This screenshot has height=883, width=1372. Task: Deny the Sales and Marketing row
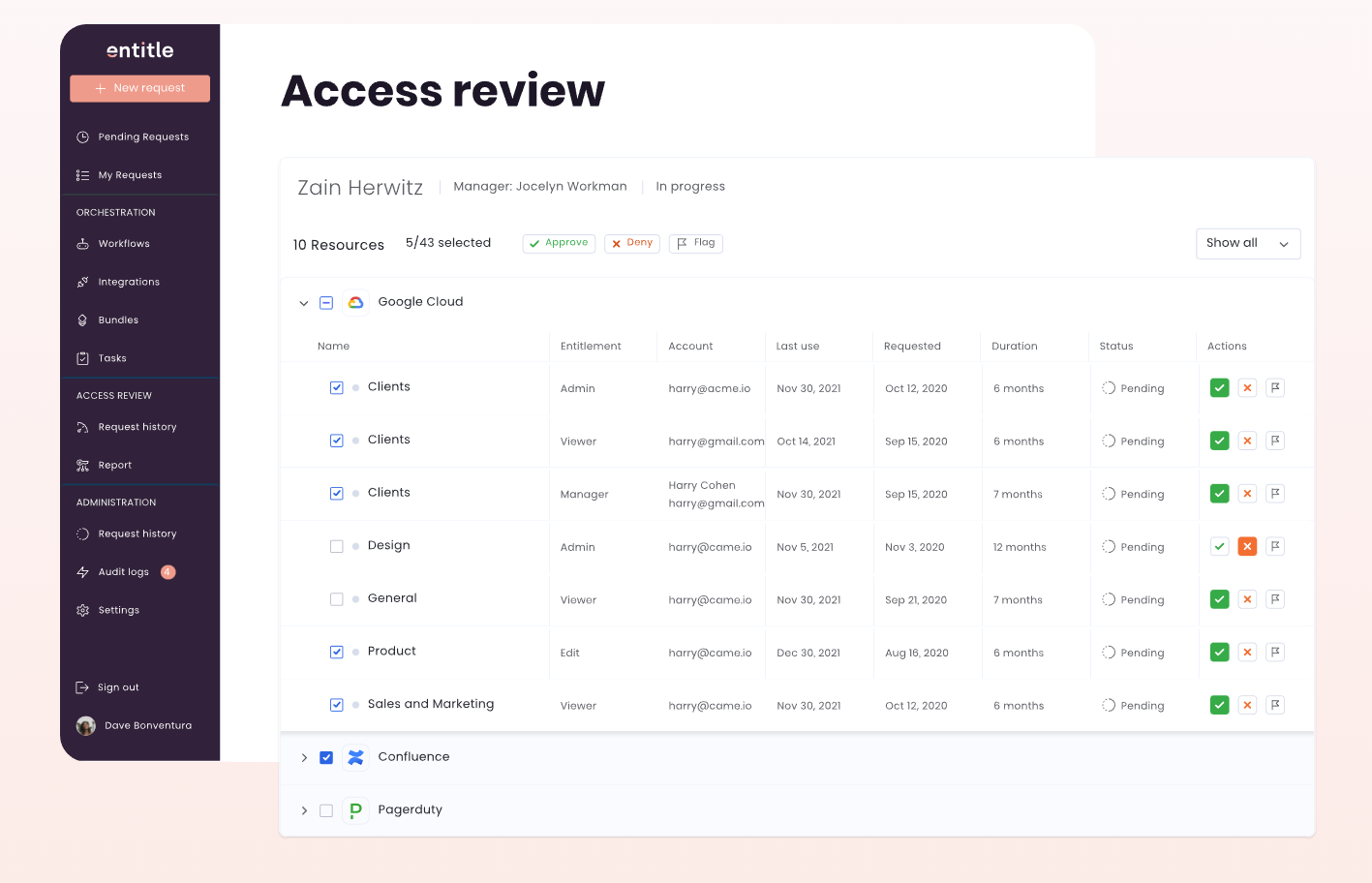tap(1248, 706)
